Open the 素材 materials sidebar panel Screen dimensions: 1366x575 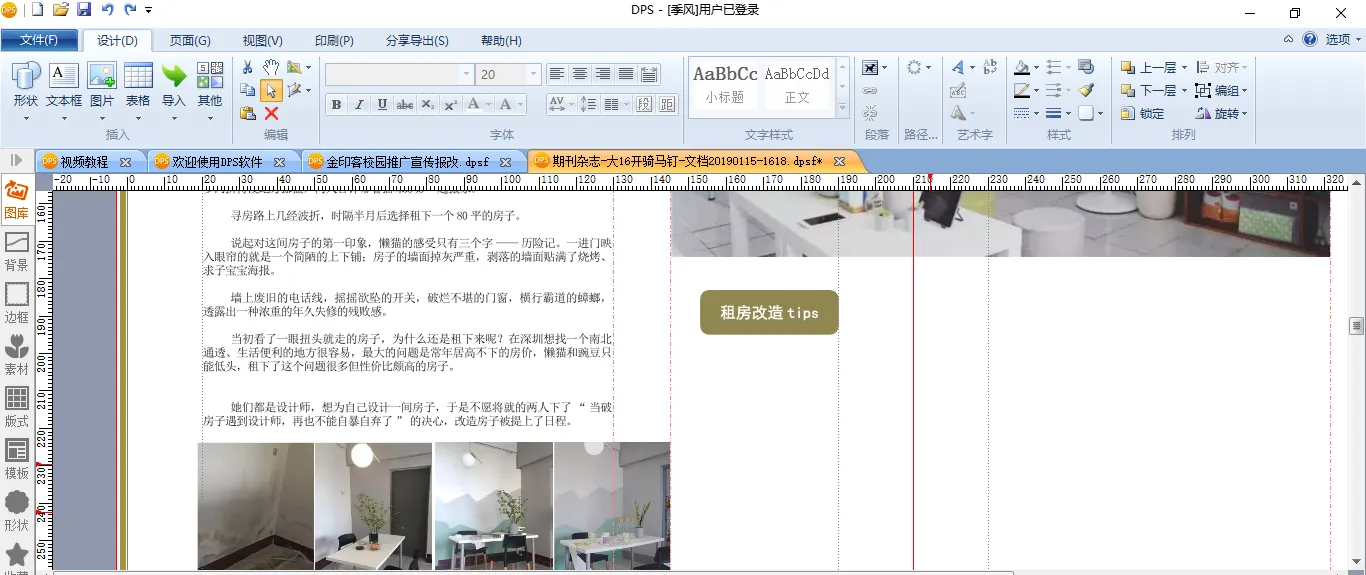coord(17,356)
